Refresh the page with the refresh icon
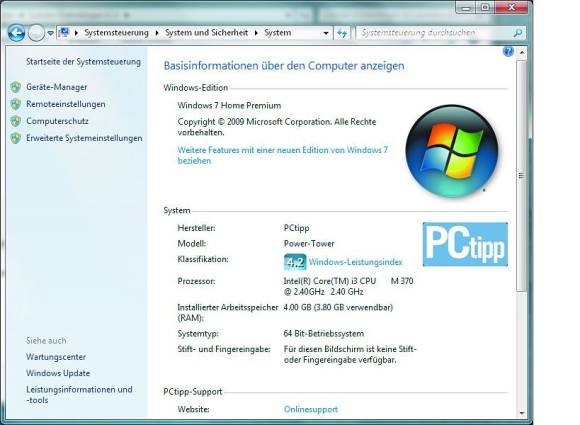 click(342, 33)
